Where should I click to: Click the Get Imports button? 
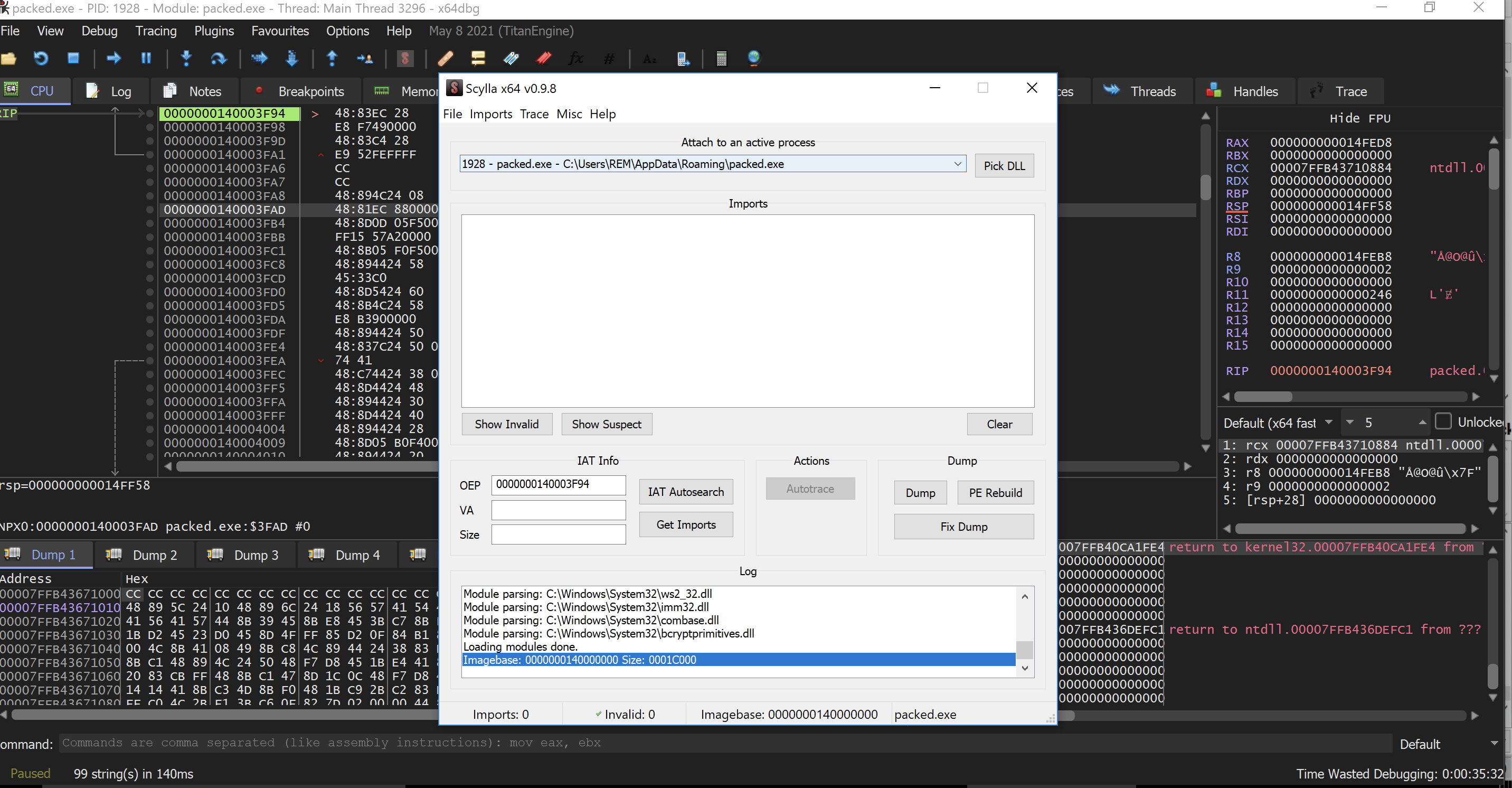pyautogui.click(x=686, y=525)
